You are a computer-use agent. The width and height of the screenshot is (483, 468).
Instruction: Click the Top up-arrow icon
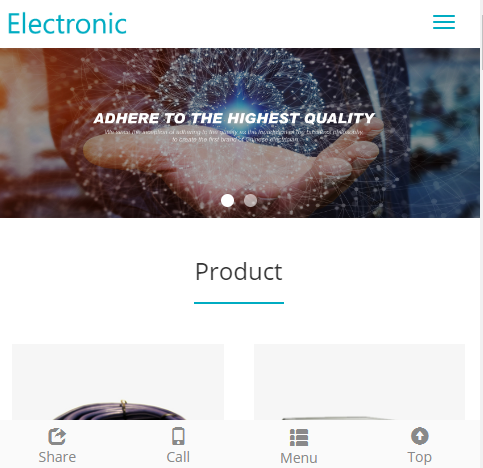(x=420, y=436)
